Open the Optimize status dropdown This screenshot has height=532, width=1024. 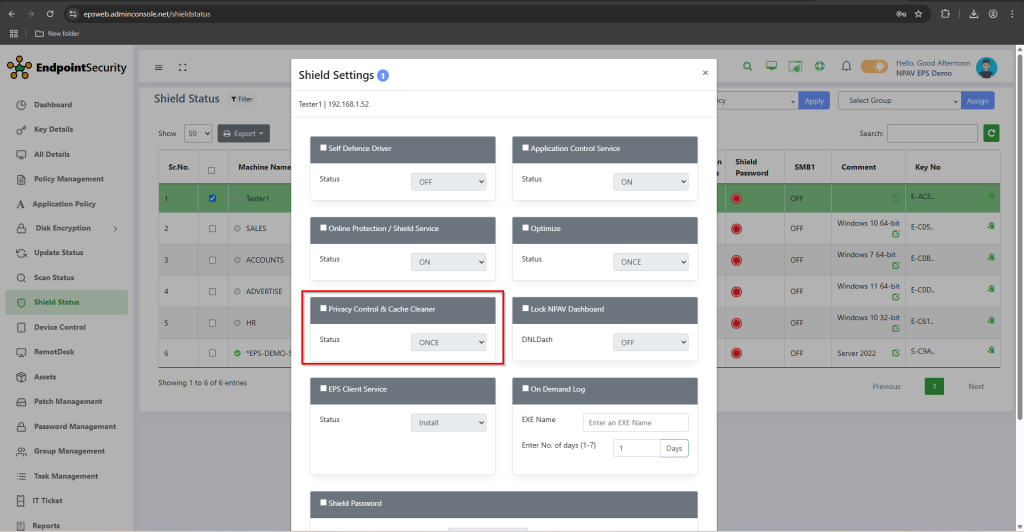pyautogui.click(x=650, y=261)
